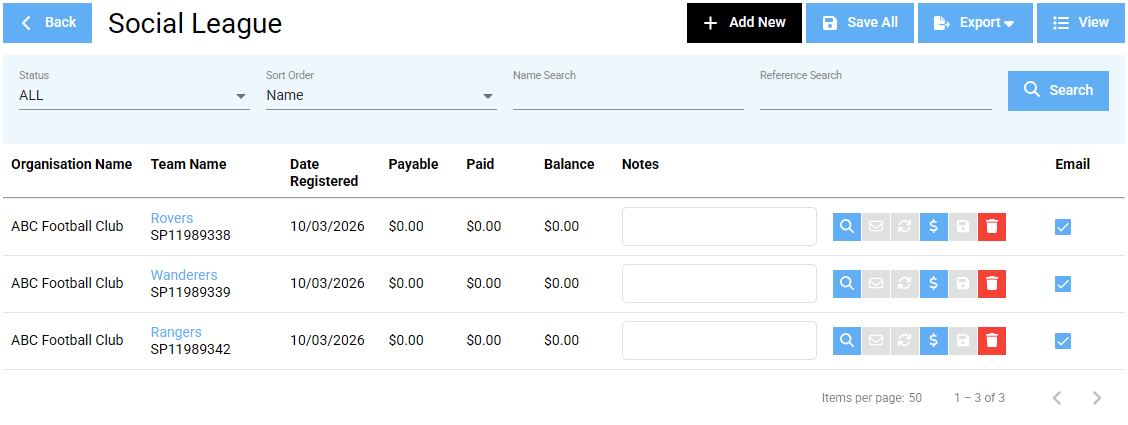The image size is (1128, 425).
Task: Open the dollar payment icon for Rangers
Action: [x=934, y=341]
